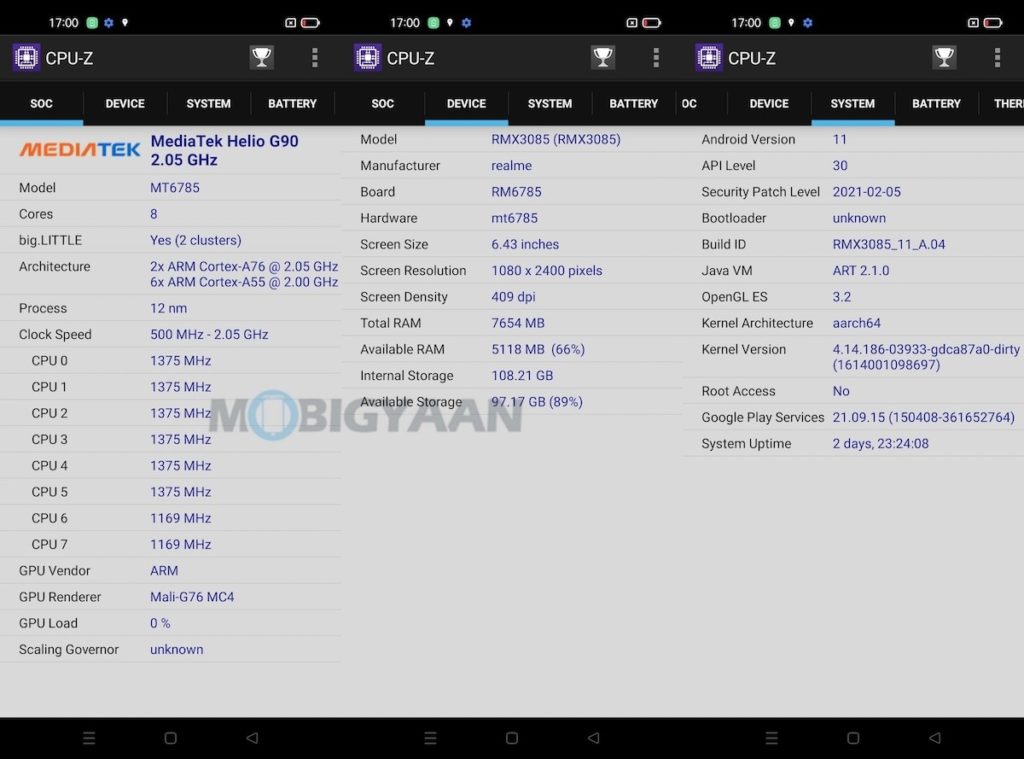Tap trophy icon in right CPU-Z screen
The width and height of the screenshot is (1024, 759).
click(x=944, y=57)
